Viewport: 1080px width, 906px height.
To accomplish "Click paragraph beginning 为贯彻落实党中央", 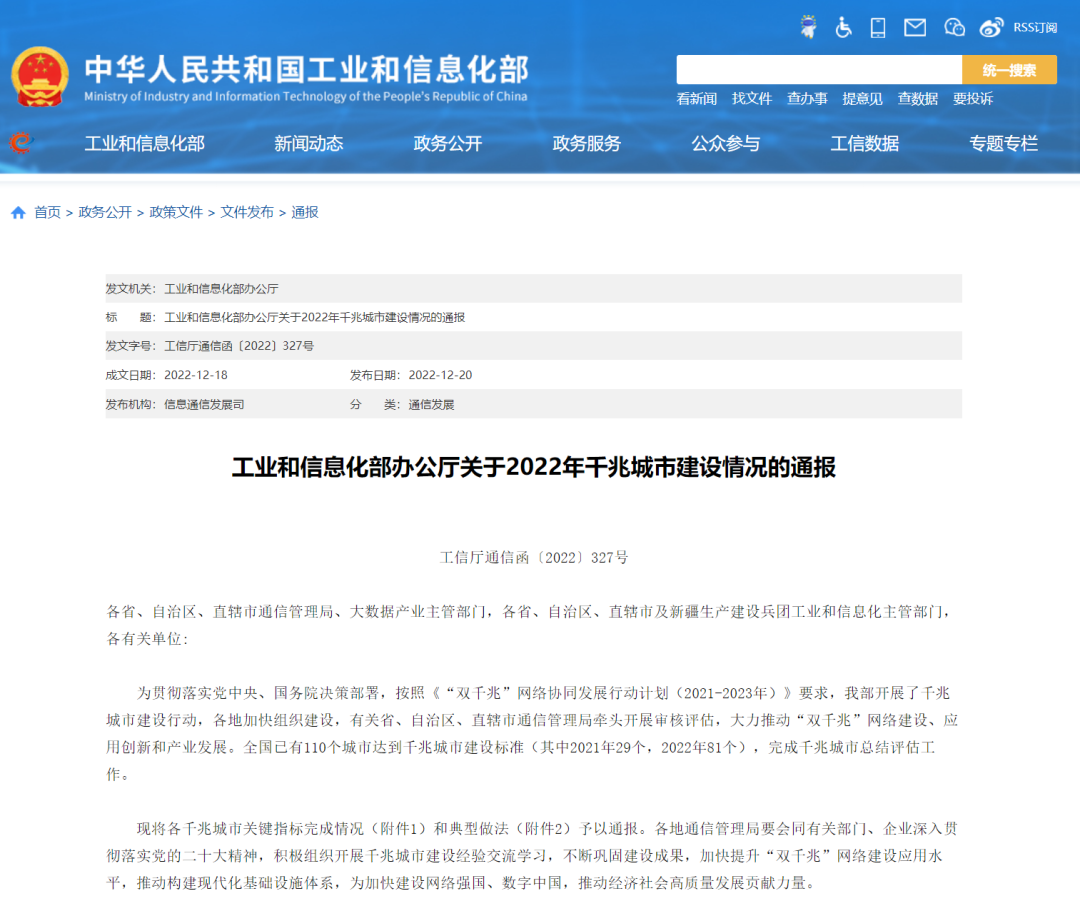I will point(532,734).
